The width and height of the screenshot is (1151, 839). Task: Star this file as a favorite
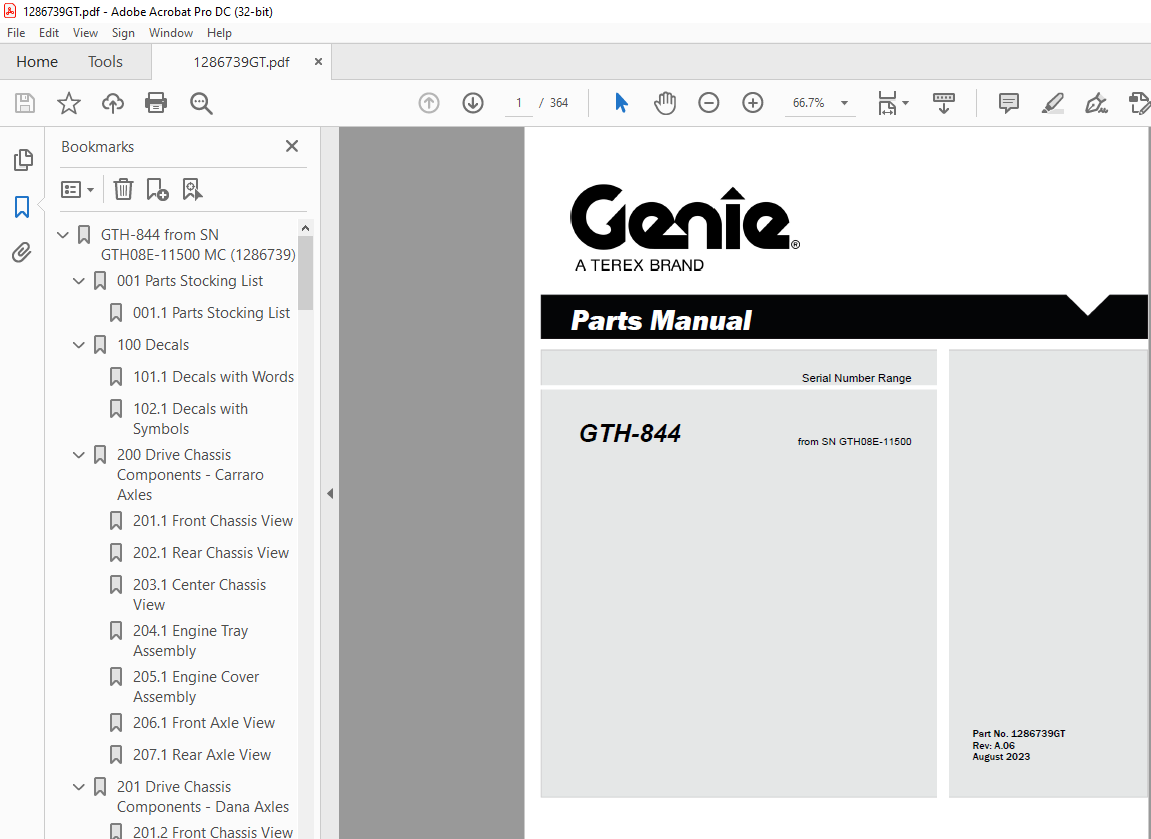click(x=69, y=103)
